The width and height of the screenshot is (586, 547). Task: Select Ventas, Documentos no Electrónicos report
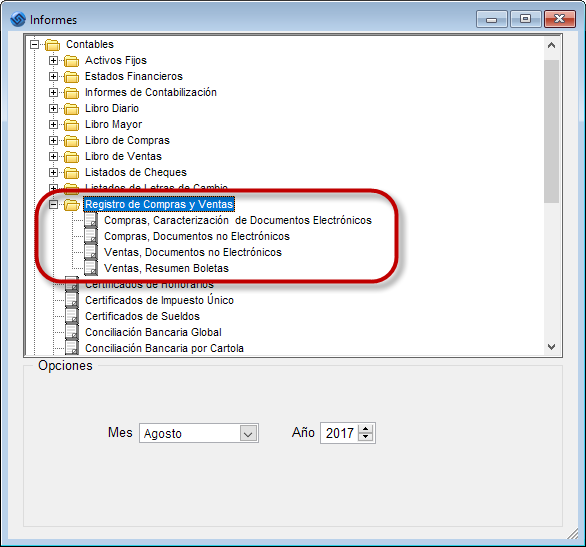tap(193, 252)
